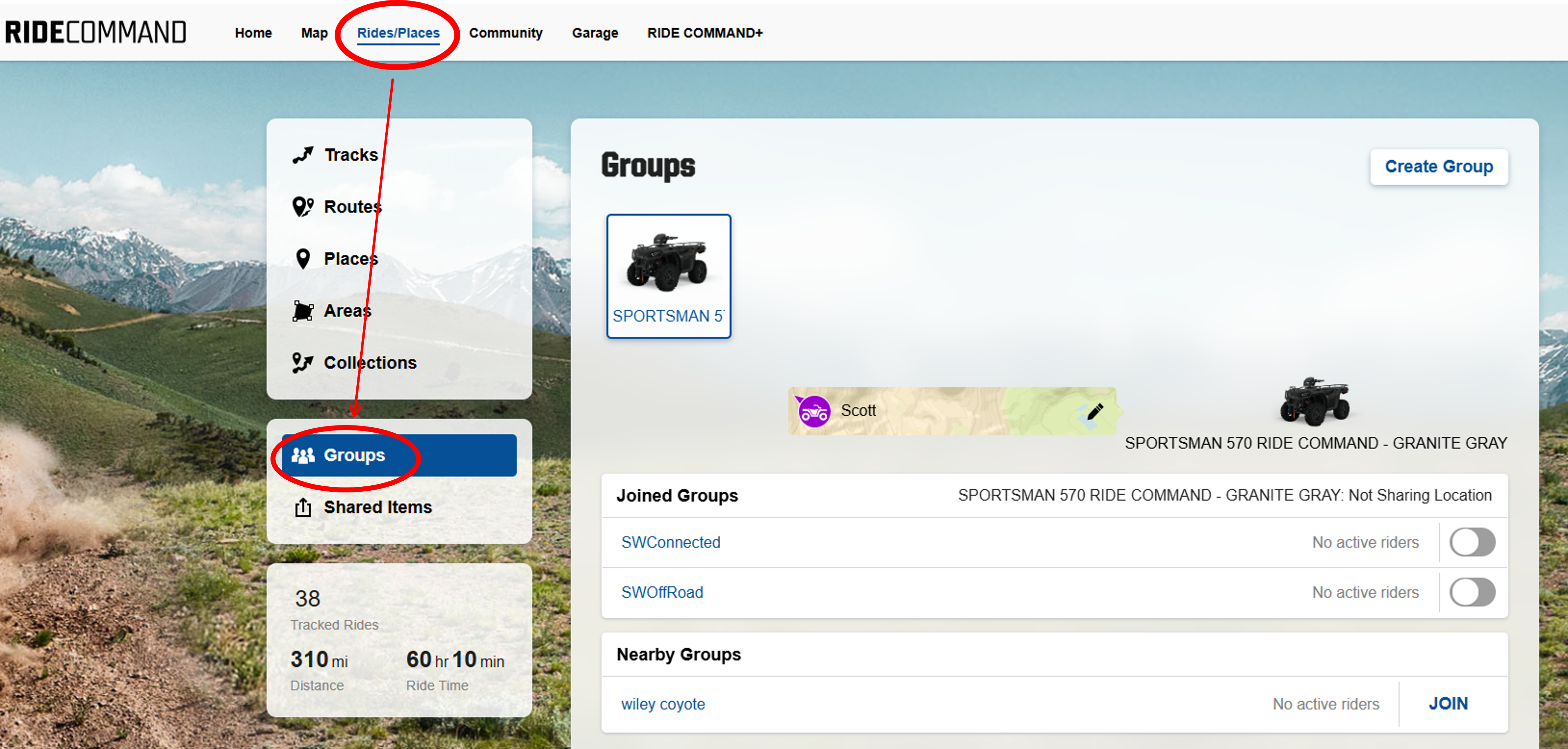Click the Granite Gray Sportsman 570 image
The height and width of the screenshot is (749, 1568).
pos(1315,401)
